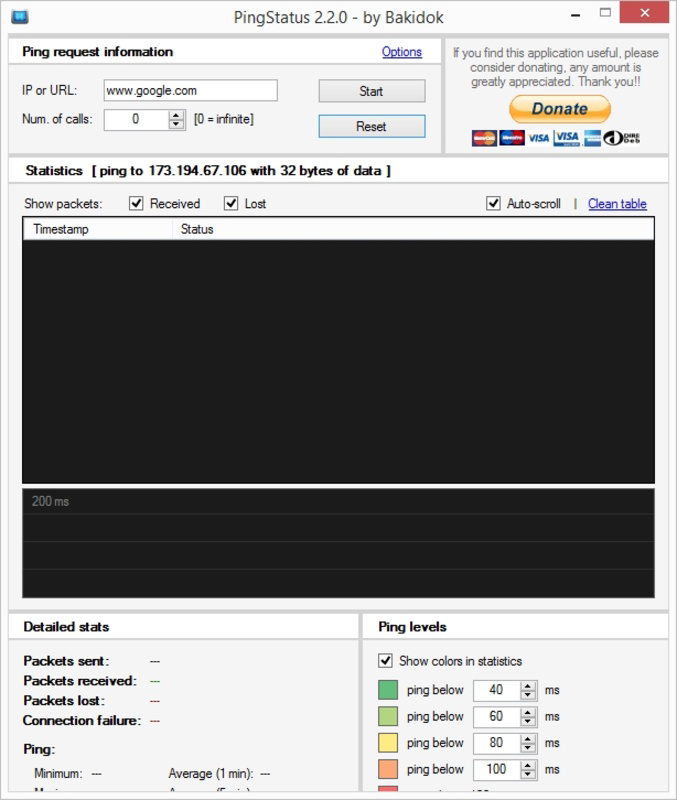Click the MasterCard payment icon
This screenshot has width=677, height=800.
[484, 138]
